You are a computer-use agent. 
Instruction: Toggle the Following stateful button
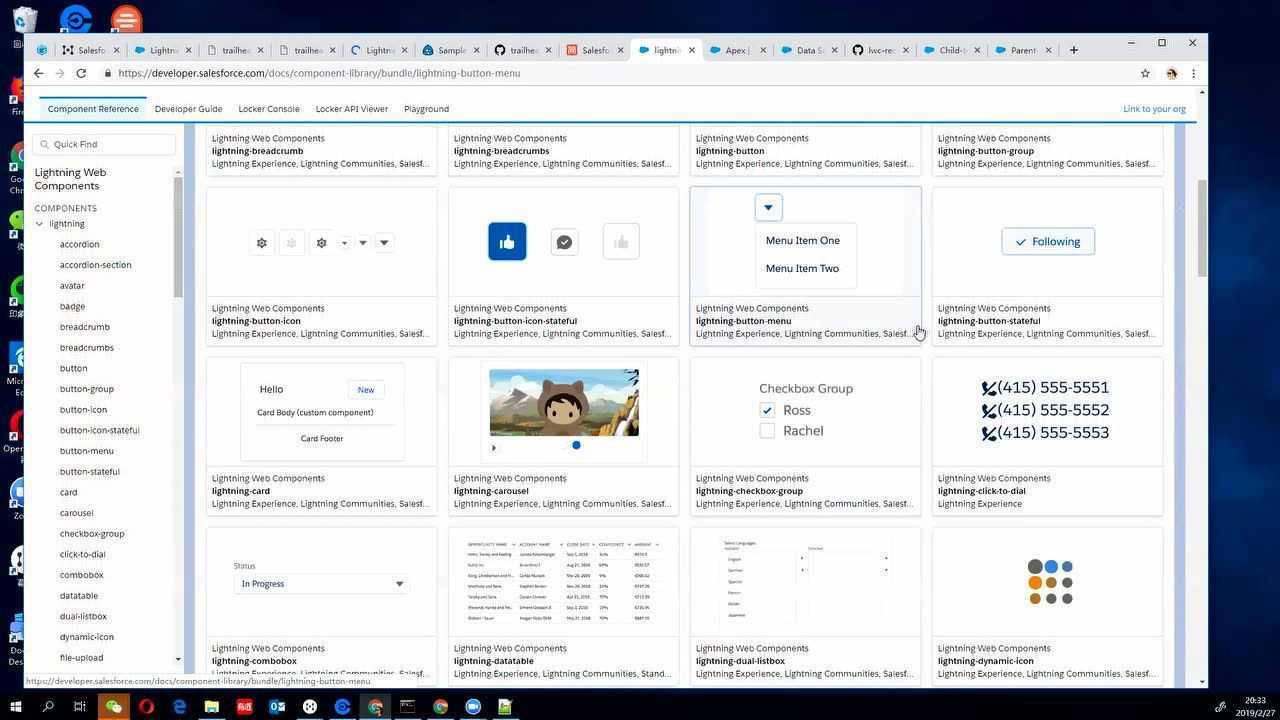pos(1047,241)
